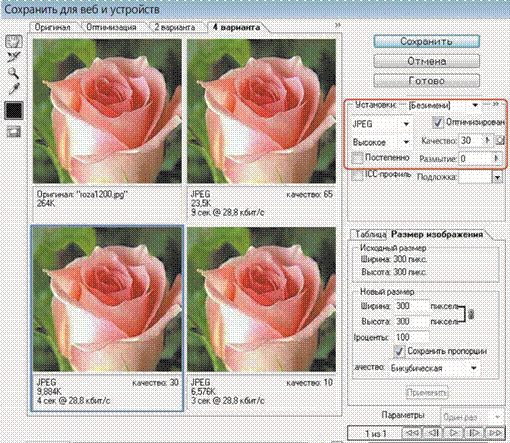Select the Slice Select tool
This screenshot has width=510, height=443.
pos(14,57)
